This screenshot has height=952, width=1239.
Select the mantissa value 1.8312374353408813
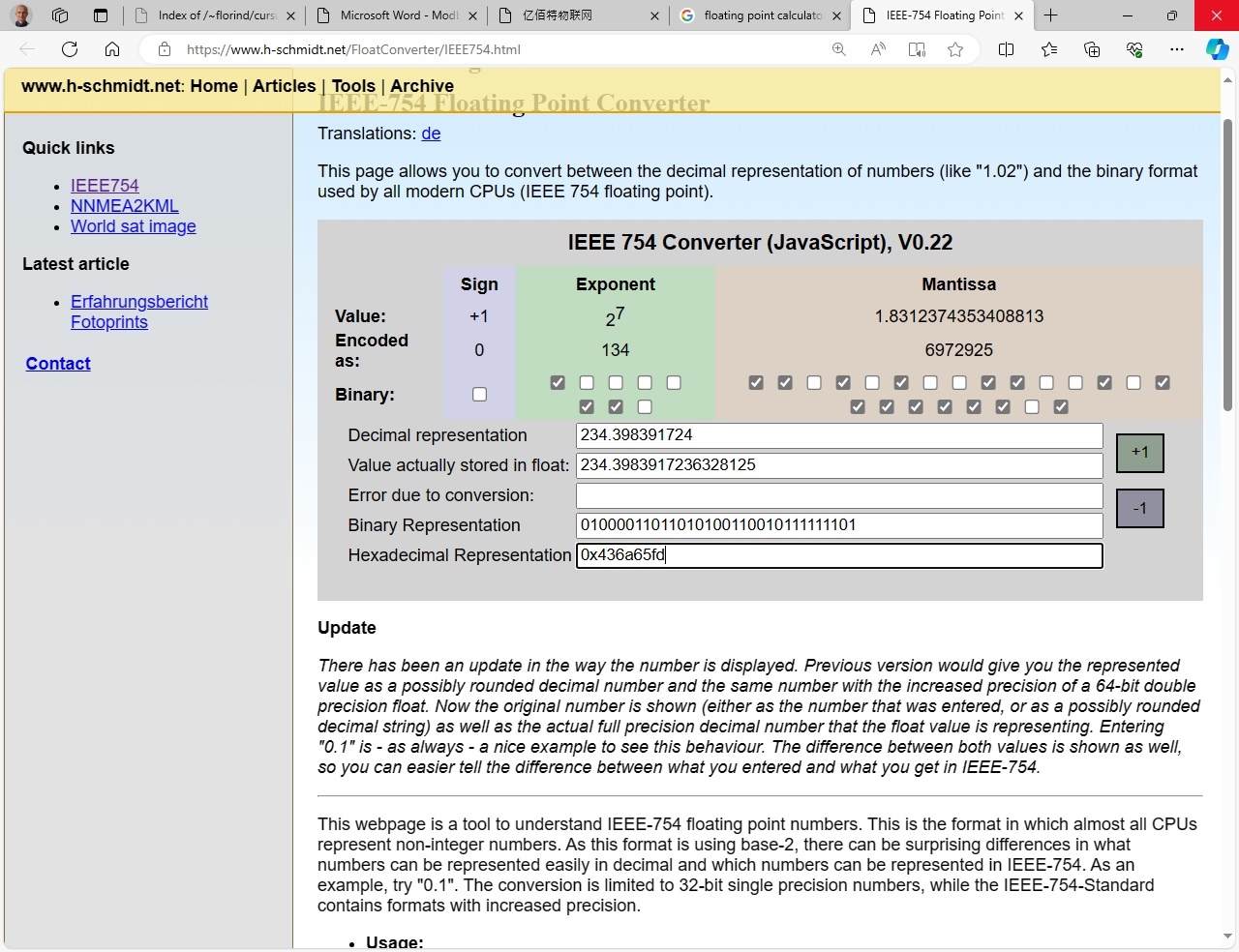click(959, 316)
